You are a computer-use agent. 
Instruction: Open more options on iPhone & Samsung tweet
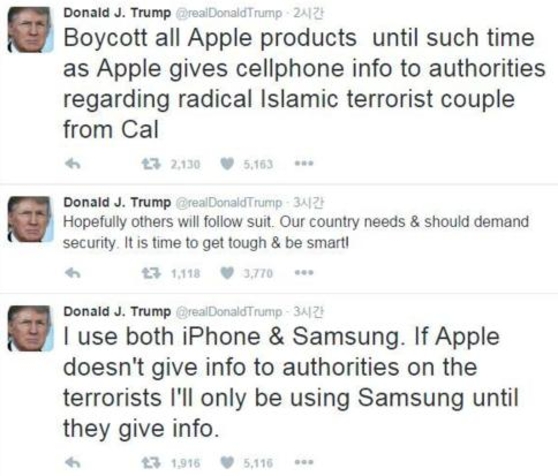pos(304,462)
